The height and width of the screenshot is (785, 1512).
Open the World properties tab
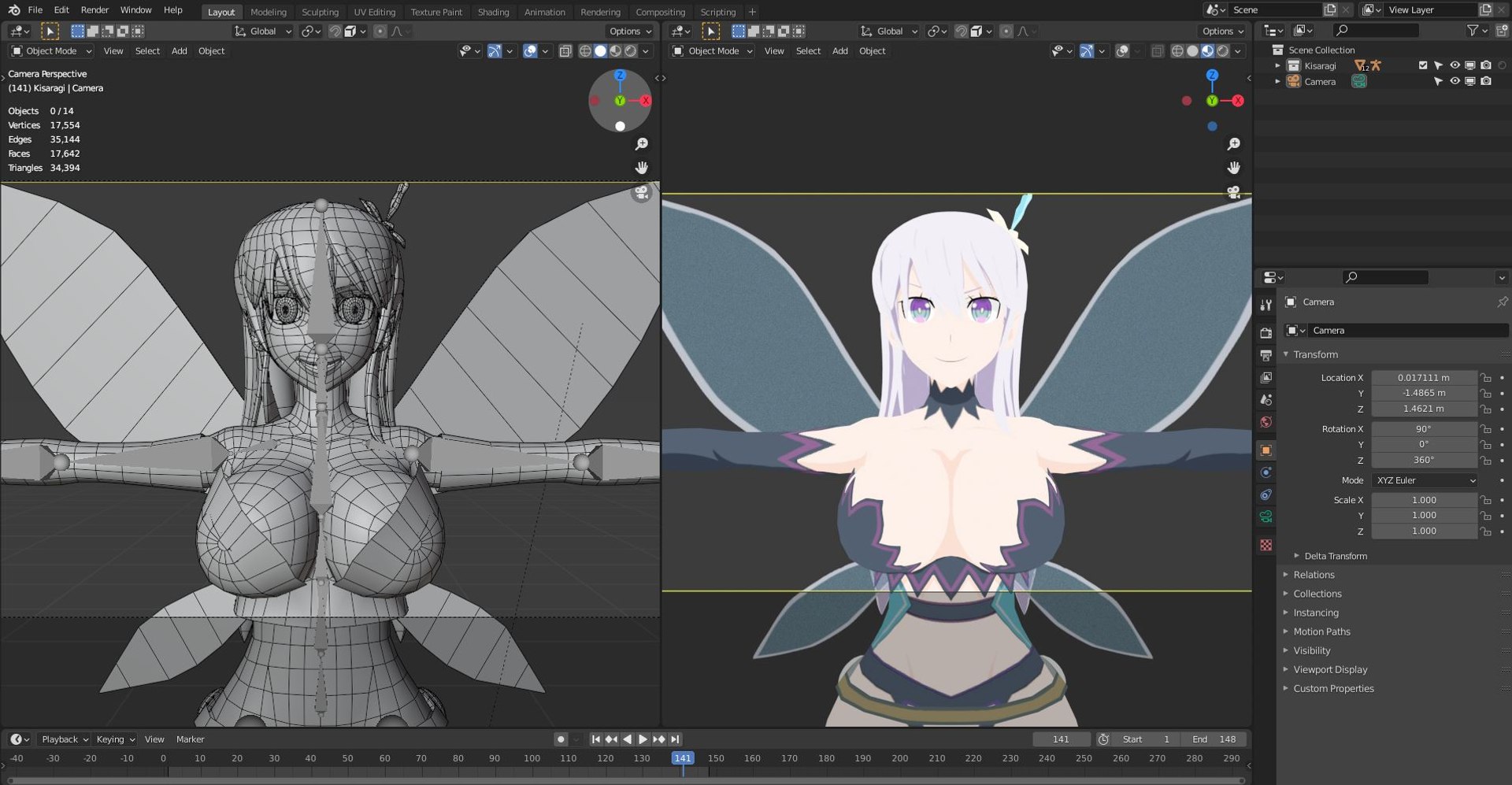(x=1266, y=421)
